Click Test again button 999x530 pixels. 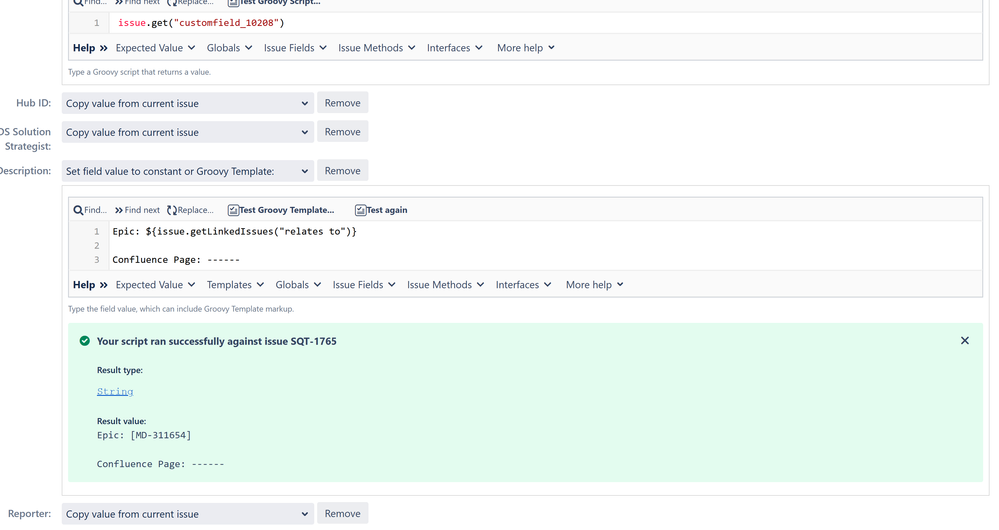pyautogui.click(x=381, y=210)
